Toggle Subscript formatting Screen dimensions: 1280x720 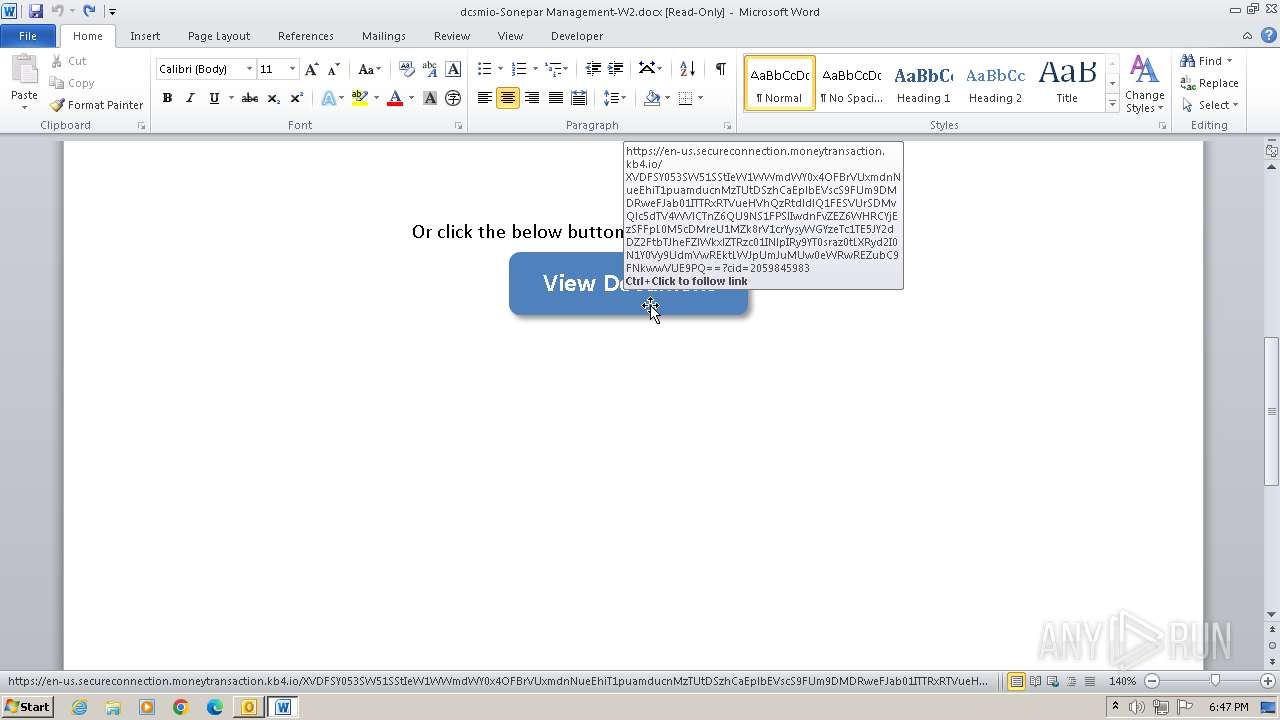point(273,98)
